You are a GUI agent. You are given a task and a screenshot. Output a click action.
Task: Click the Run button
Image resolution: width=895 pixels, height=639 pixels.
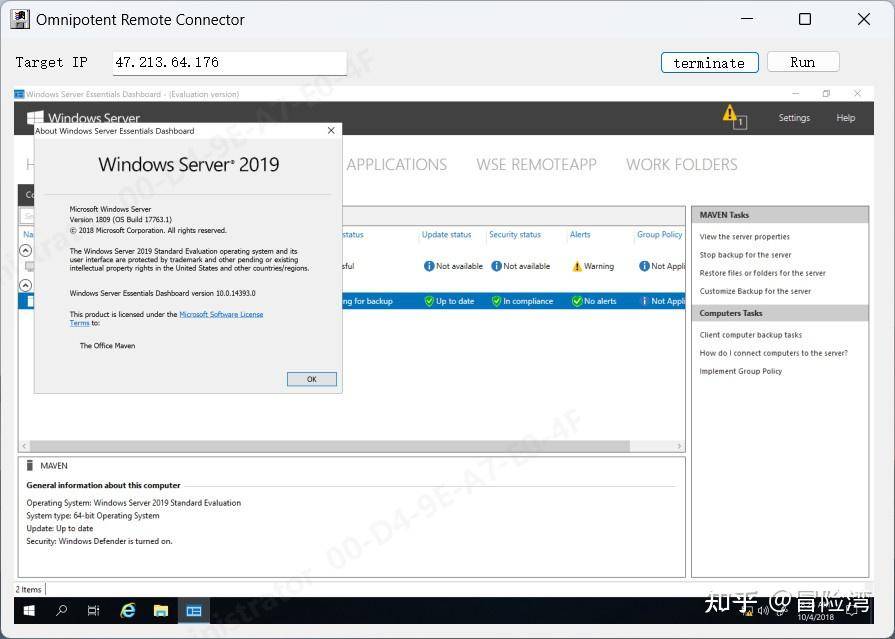tap(803, 62)
